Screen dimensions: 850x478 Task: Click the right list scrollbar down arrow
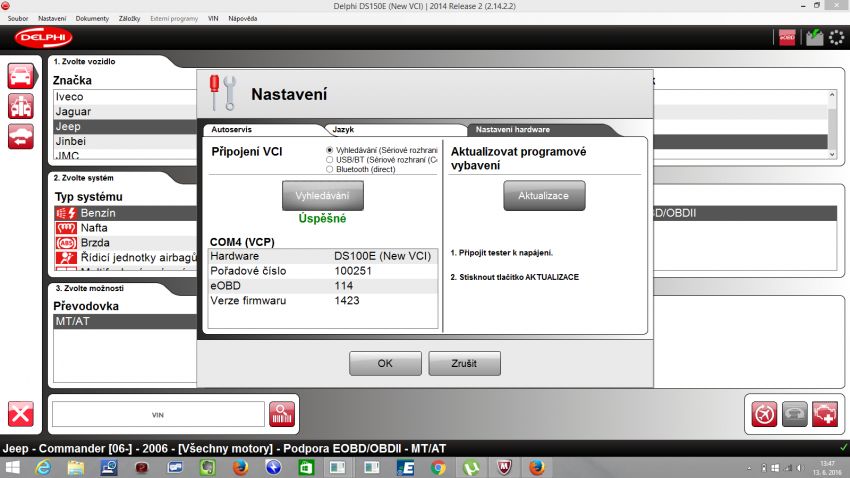click(832, 154)
